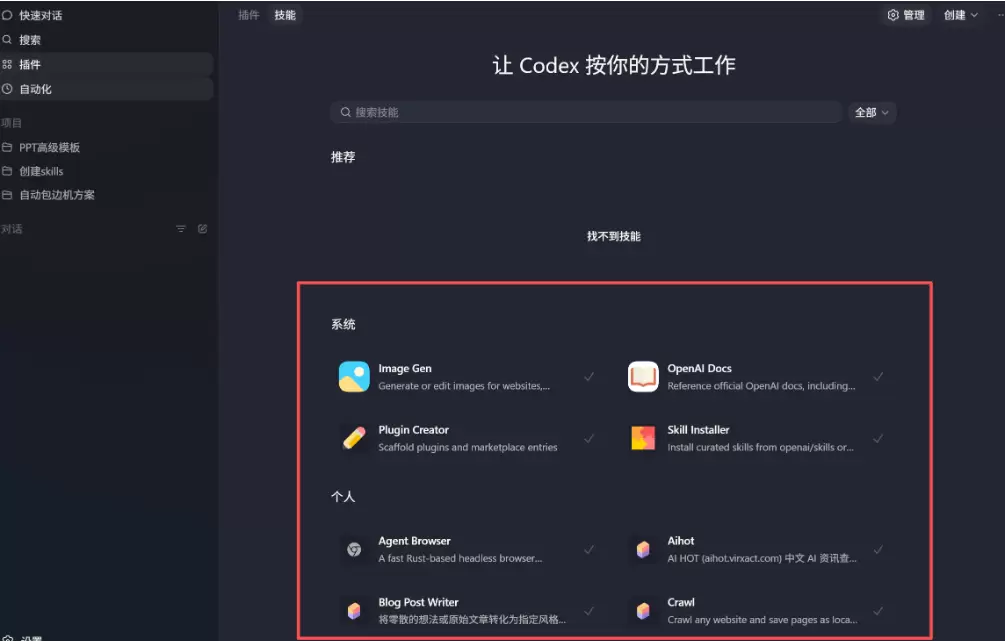Switch to the 技能 tab
This screenshot has width=1005, height=641.
(285, 15)
